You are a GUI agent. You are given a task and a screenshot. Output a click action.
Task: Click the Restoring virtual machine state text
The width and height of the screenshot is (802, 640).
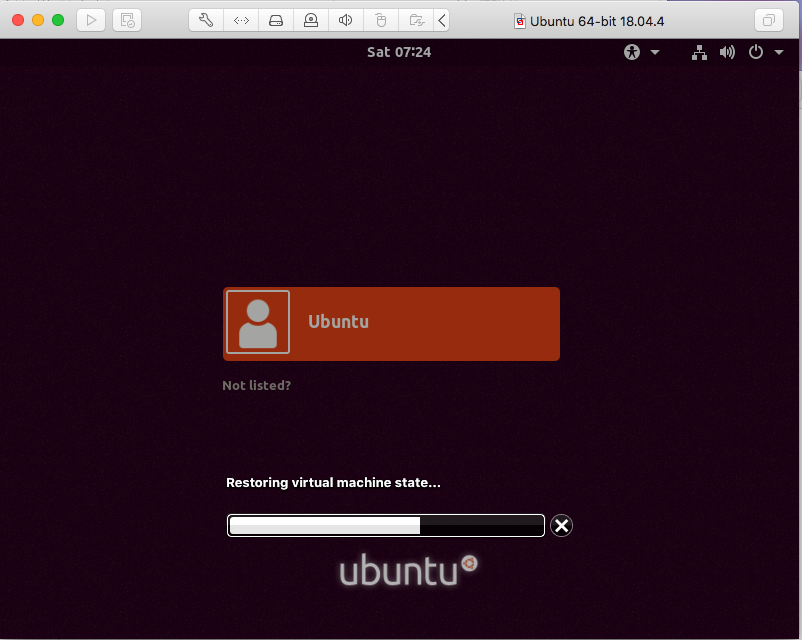tap(333, 483)
